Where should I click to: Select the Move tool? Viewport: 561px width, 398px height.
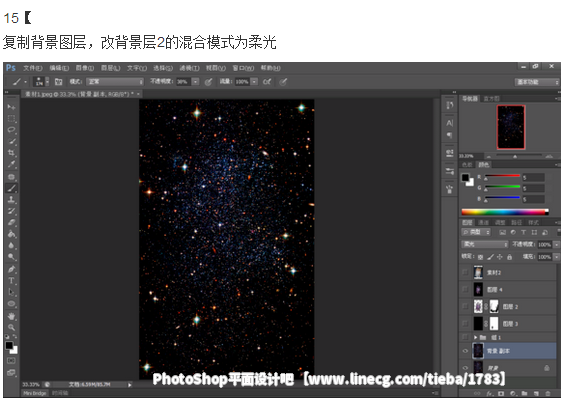click(x=11, y=107)
